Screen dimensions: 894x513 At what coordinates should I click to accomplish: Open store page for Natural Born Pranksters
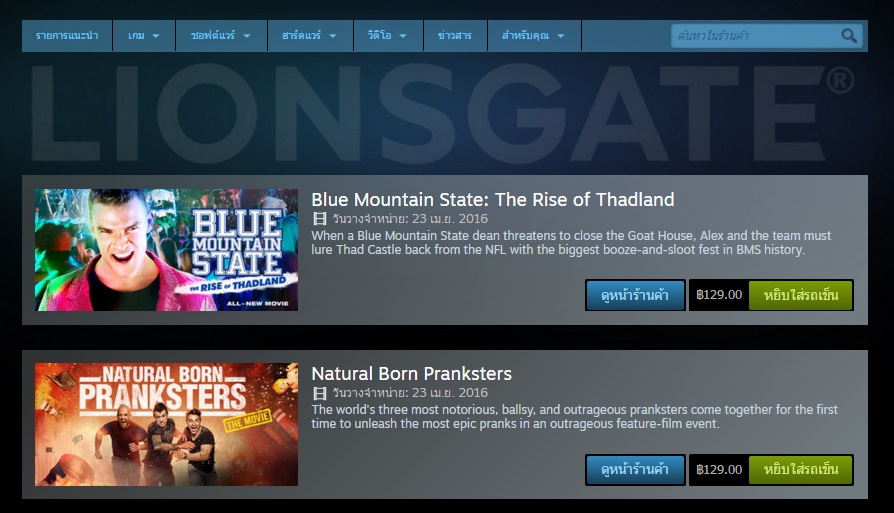click(x=635, y=470)
